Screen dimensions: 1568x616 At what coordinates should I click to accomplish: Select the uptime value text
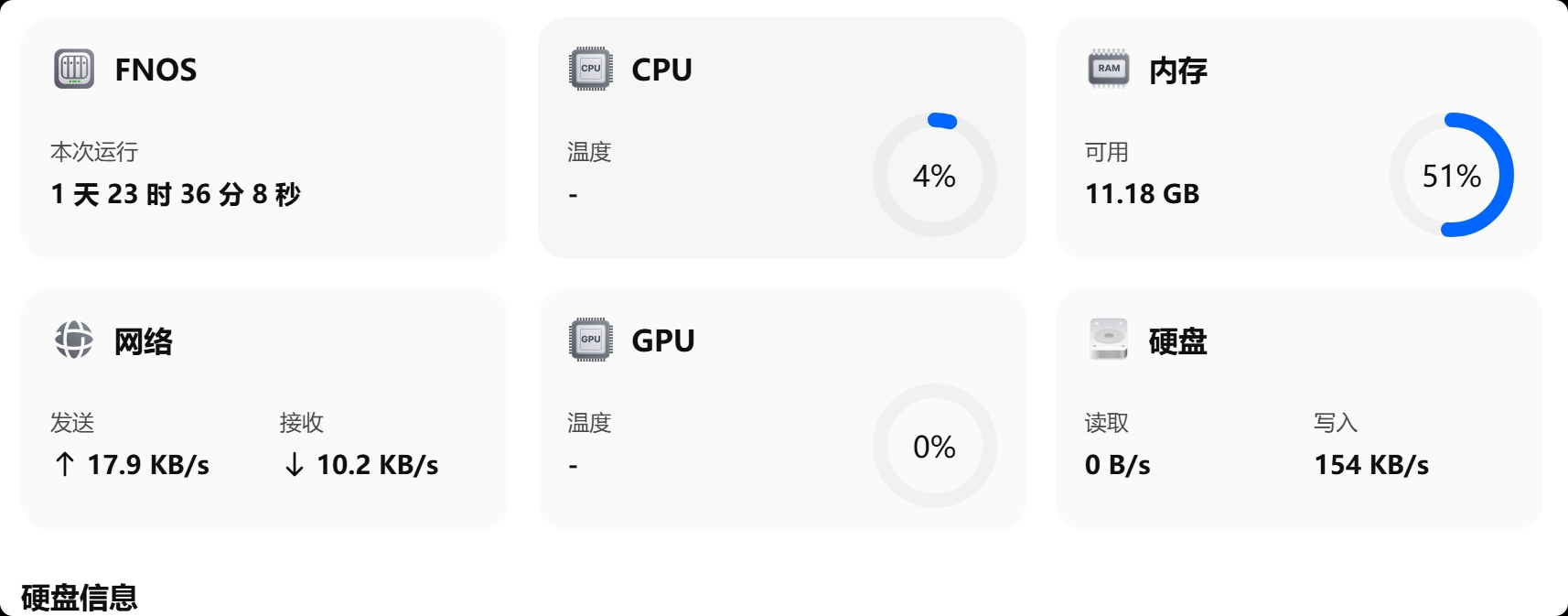click(x=176, y=194)
